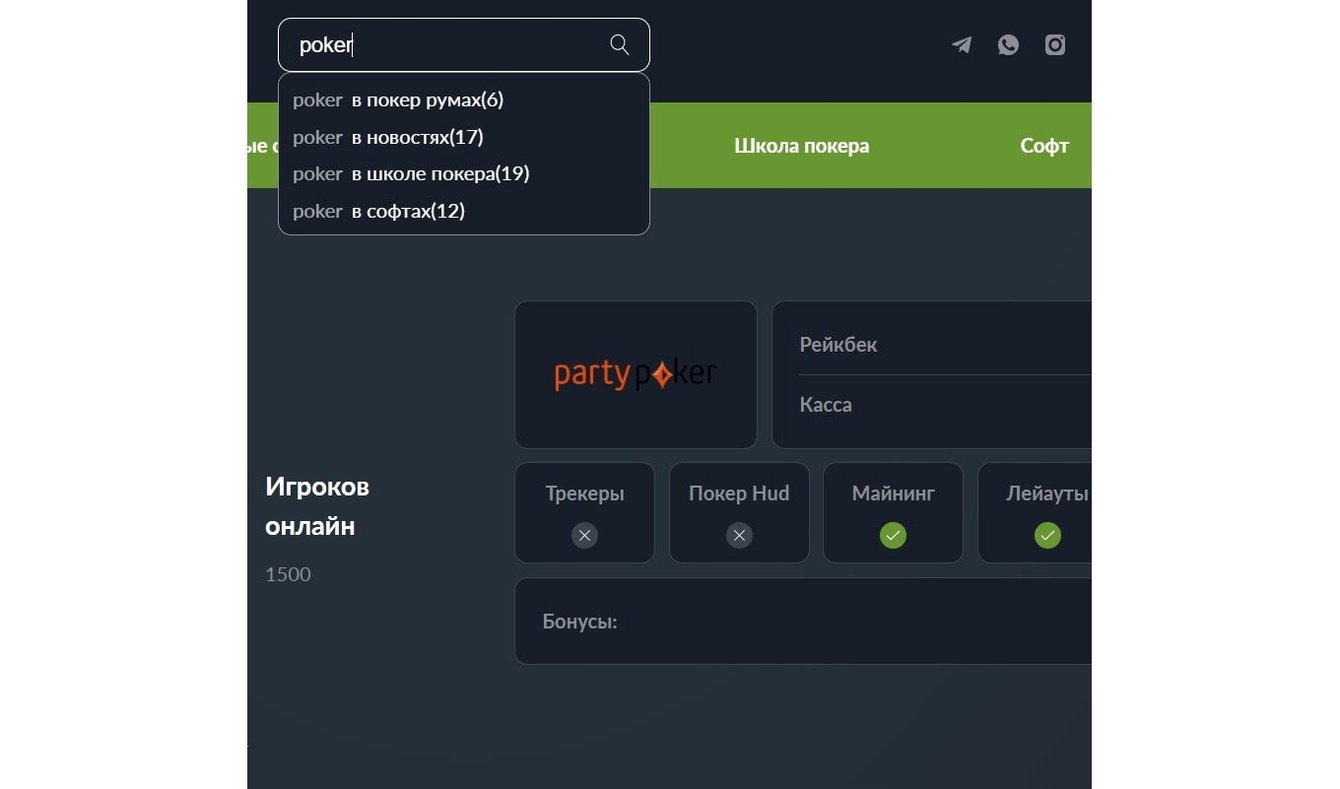Open the WhatsApp social link
This screenshot has height=789, width=1340.
point(1008,45)
